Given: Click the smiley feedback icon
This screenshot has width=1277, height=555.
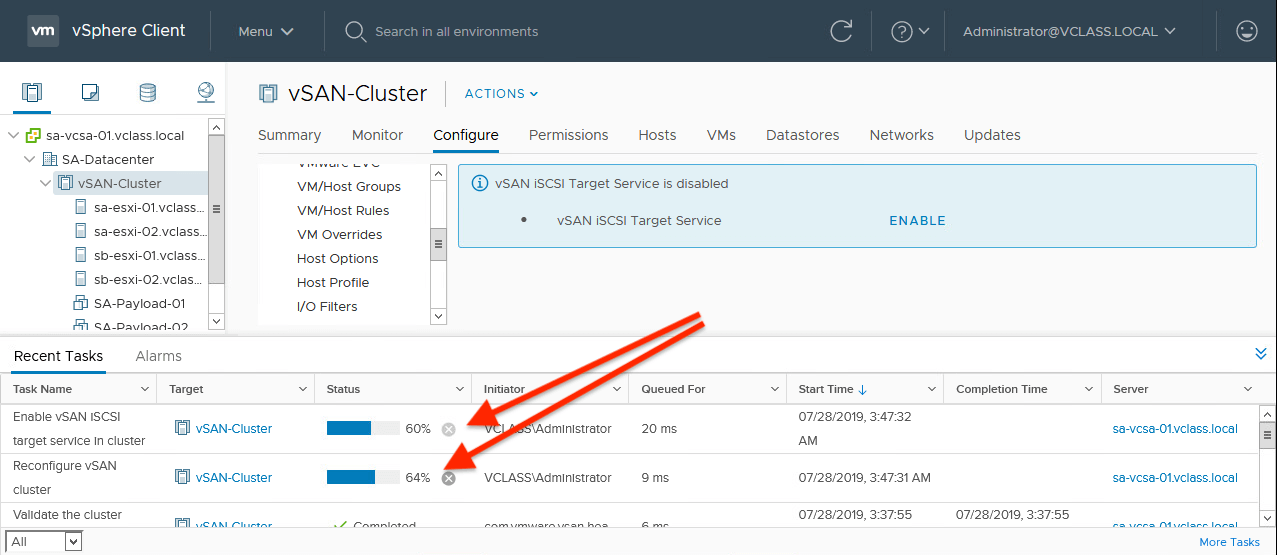Looking at the screenshot, I should [1247, 31].
